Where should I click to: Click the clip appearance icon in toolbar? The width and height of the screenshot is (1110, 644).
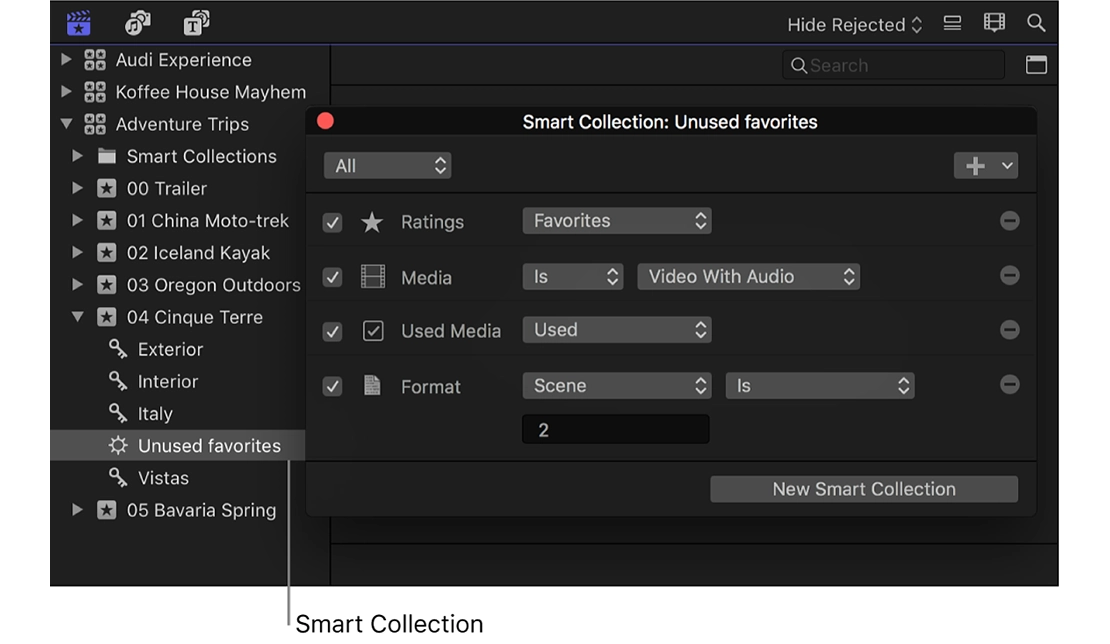pos(951,22)
